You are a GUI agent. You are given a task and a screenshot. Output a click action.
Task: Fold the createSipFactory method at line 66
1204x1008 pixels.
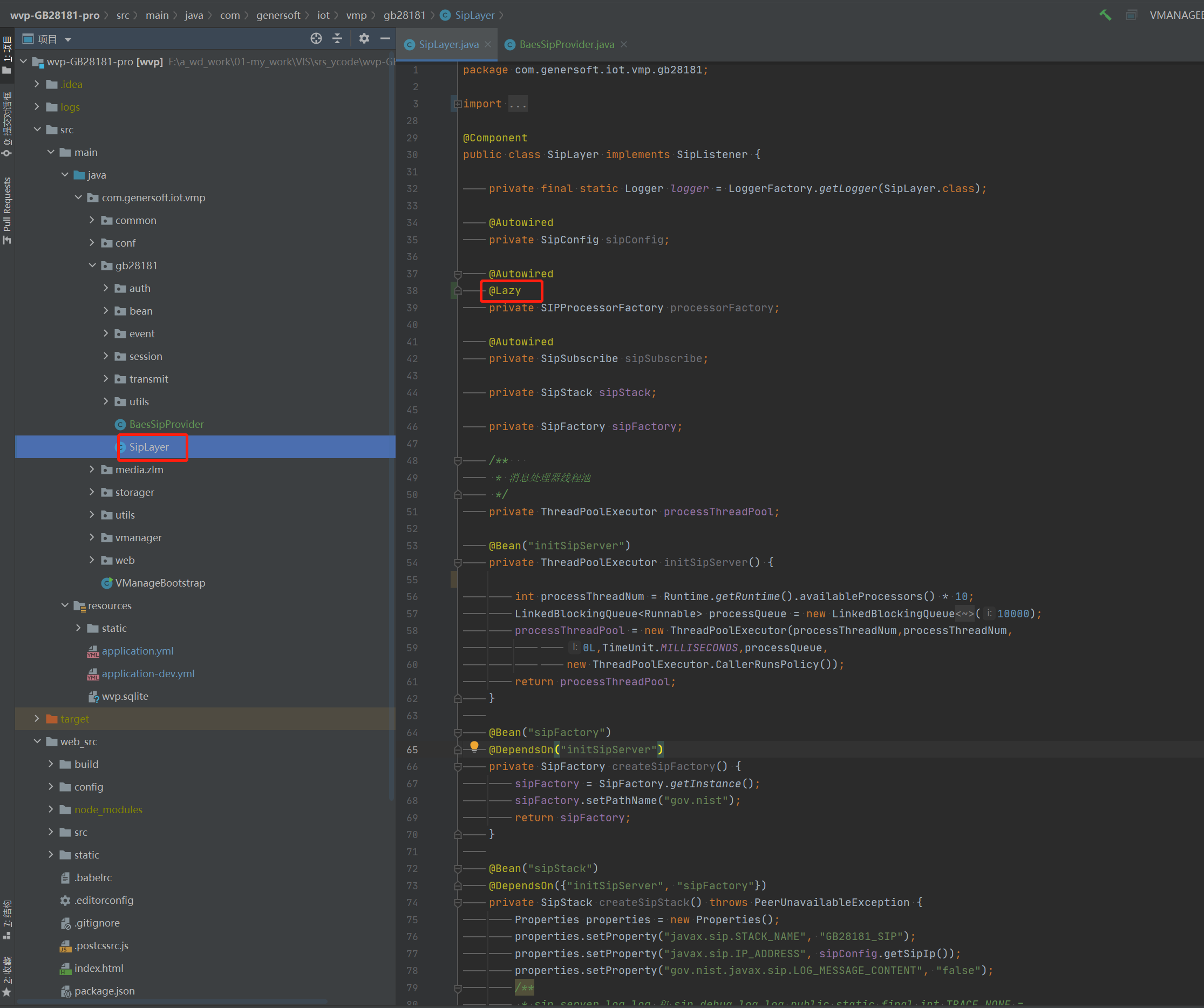pos(458,767)
